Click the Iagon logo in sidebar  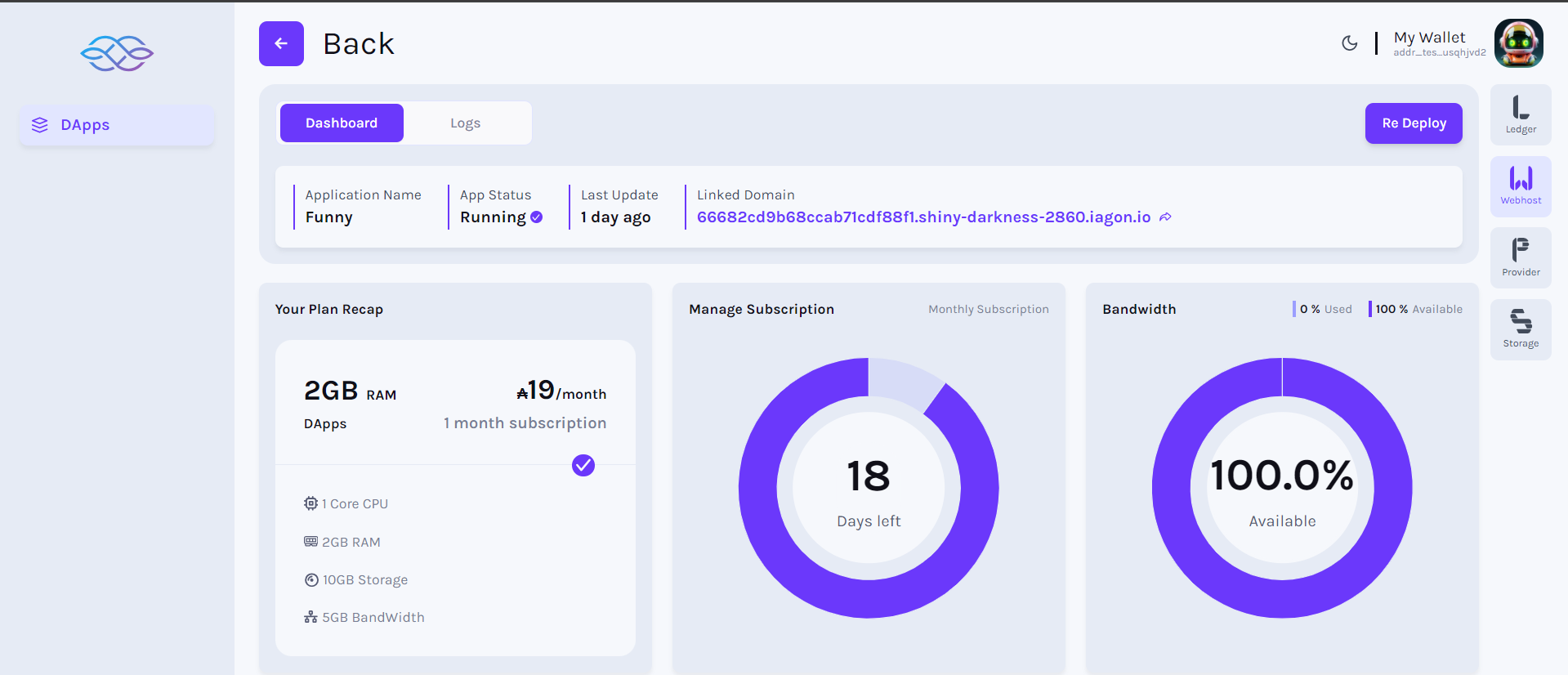[117, 54]
